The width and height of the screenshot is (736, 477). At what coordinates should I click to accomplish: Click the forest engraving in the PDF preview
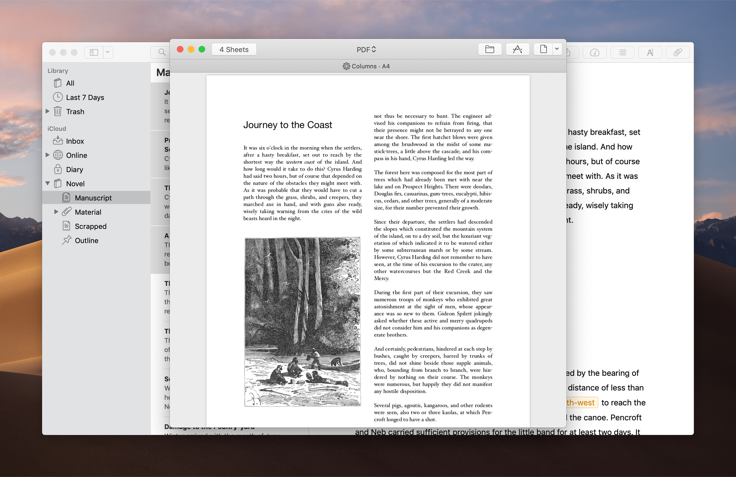click(x=303, y=322)
